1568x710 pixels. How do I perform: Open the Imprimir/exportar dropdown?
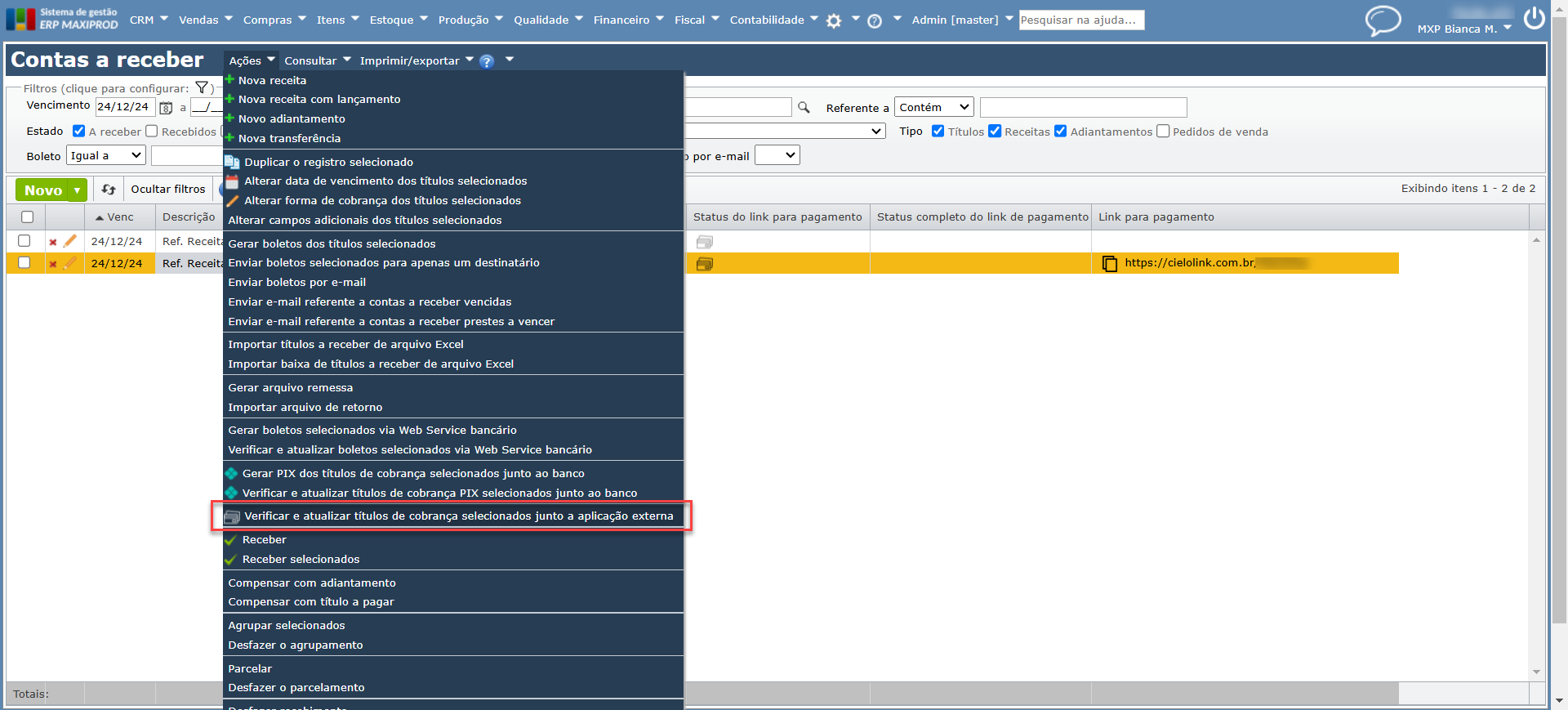[x=416, y=60]
